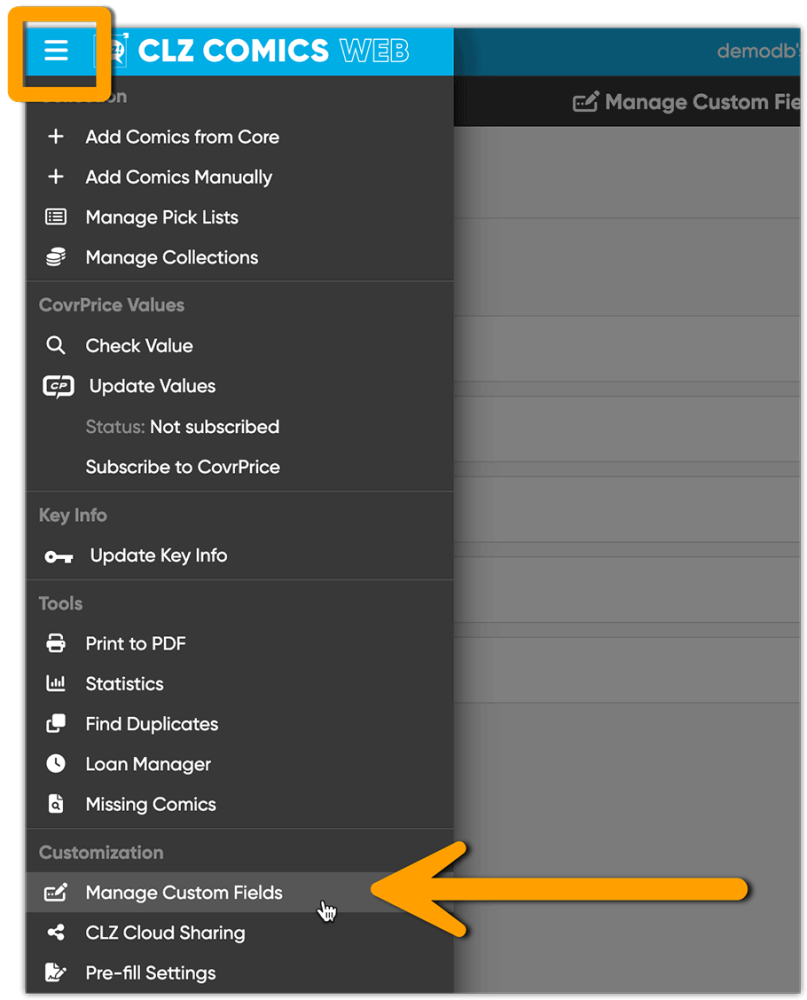This screenshot has width=807, height=1000.
Task: Click the Manage Collections stack icon
Action: (56, 257)
